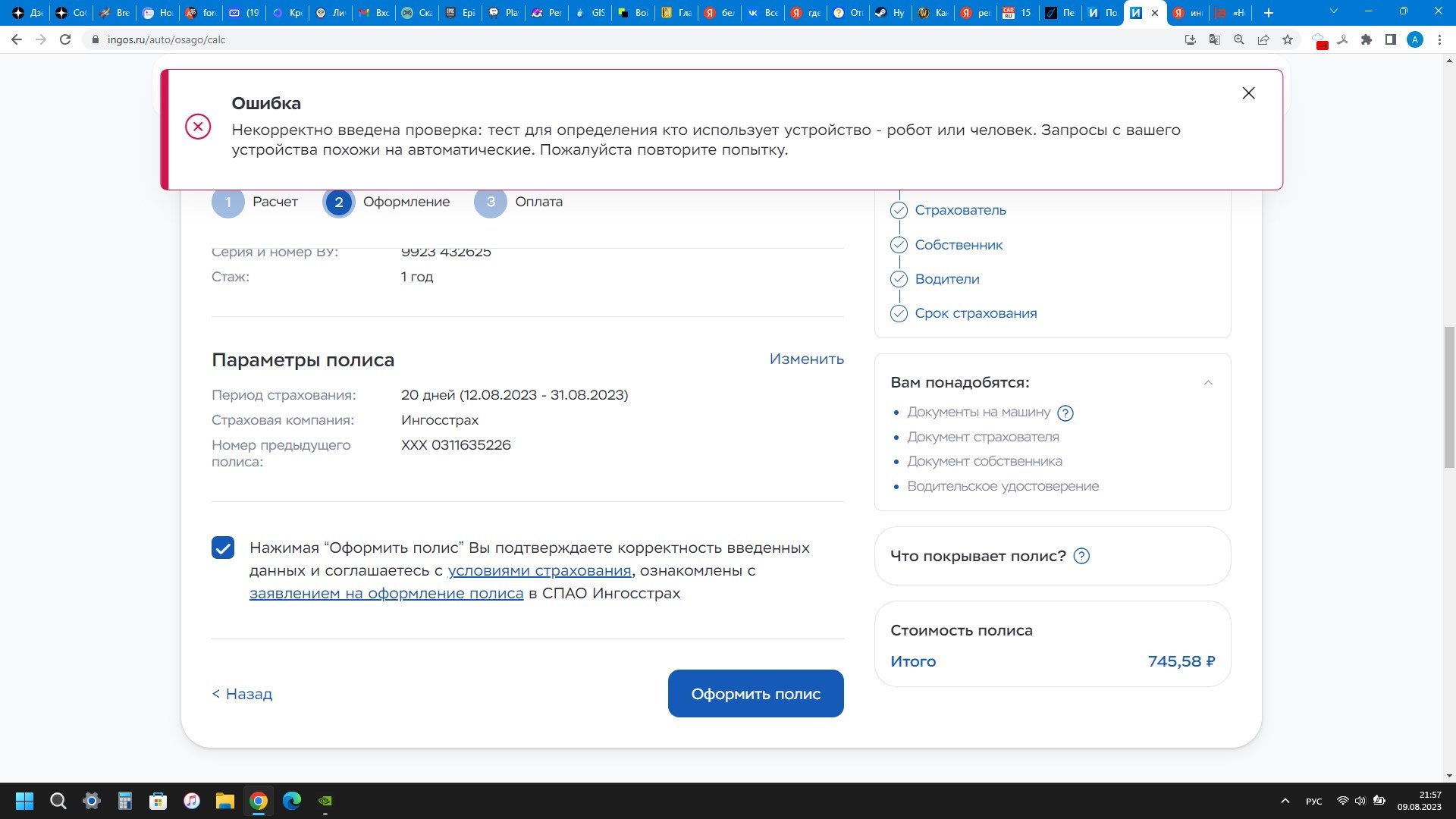Image resolution: width=1456 pixels, height=819 pixels.
Task: Open File Explorer from the taskbar
Action: (x=224, y=801)
